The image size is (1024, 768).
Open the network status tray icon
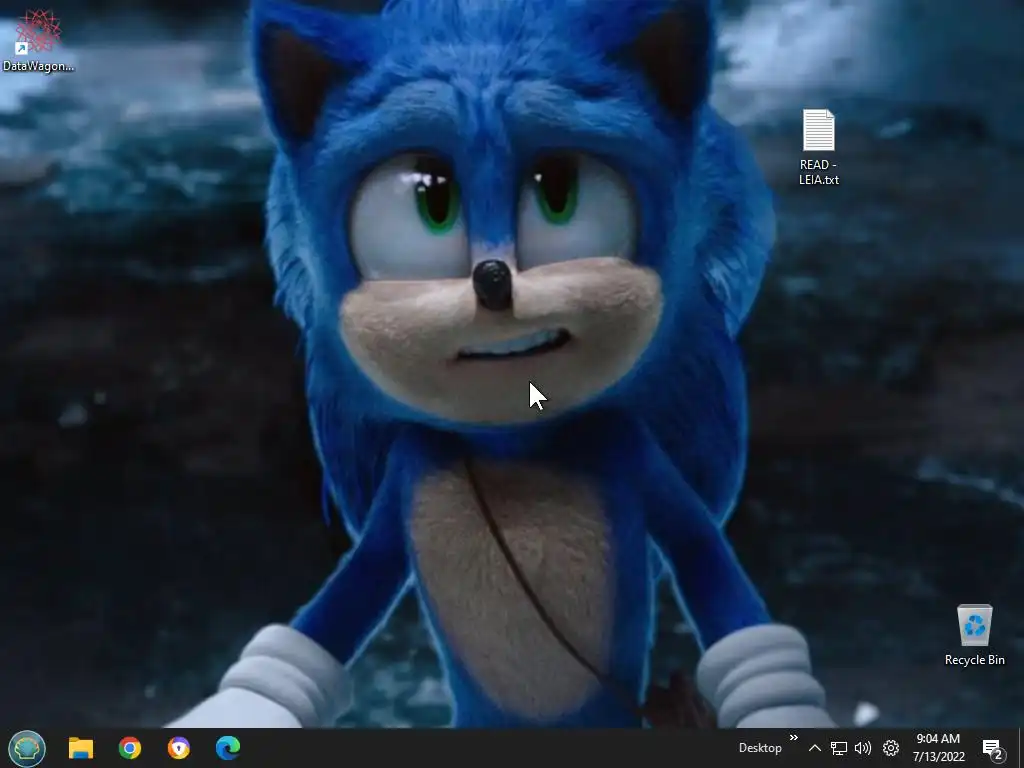[839, 748]
